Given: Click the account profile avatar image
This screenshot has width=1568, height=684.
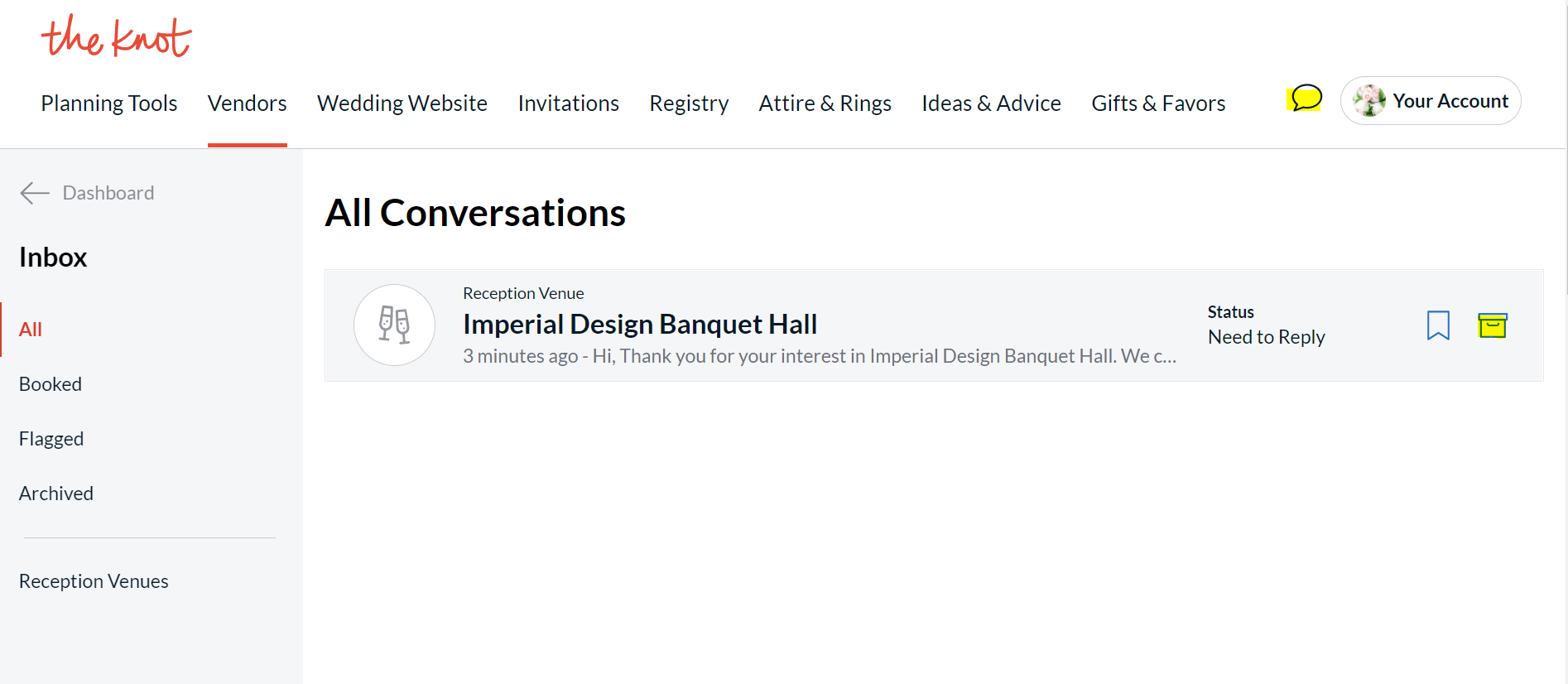Looking at the screenshot, I should 1369,101.
